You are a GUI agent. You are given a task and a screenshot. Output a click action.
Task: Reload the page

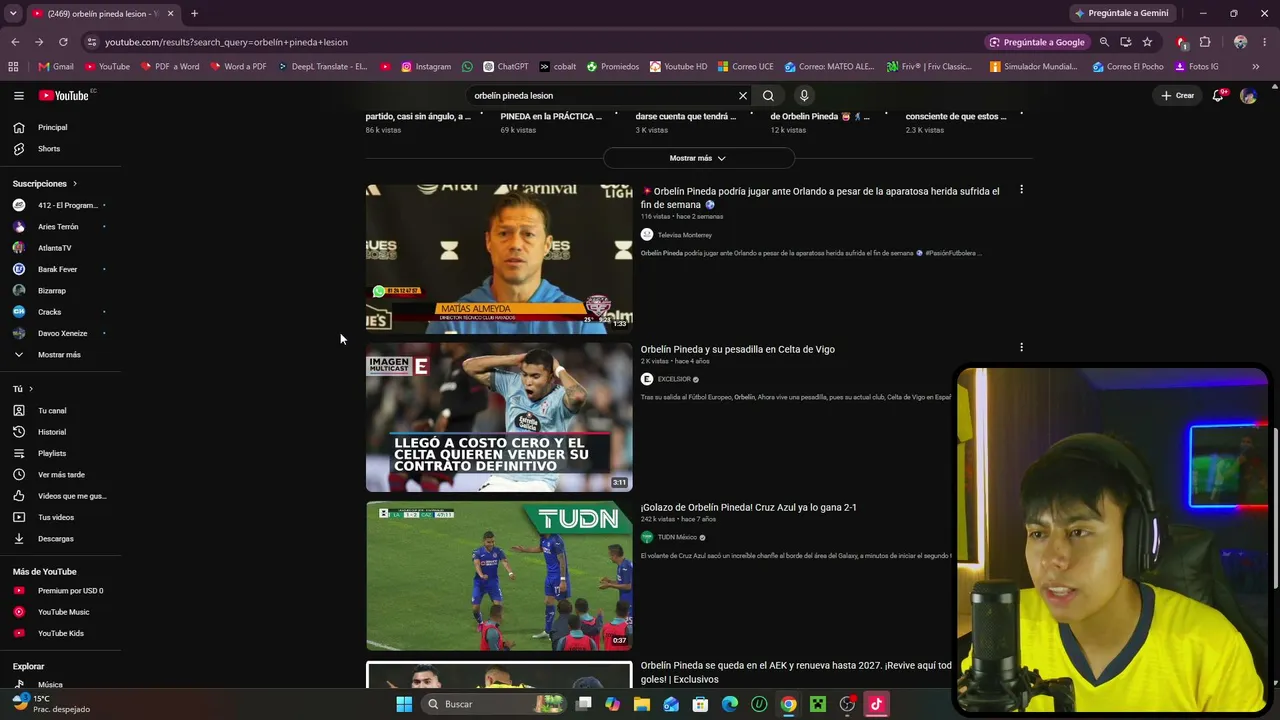click(x=63, y=42)
